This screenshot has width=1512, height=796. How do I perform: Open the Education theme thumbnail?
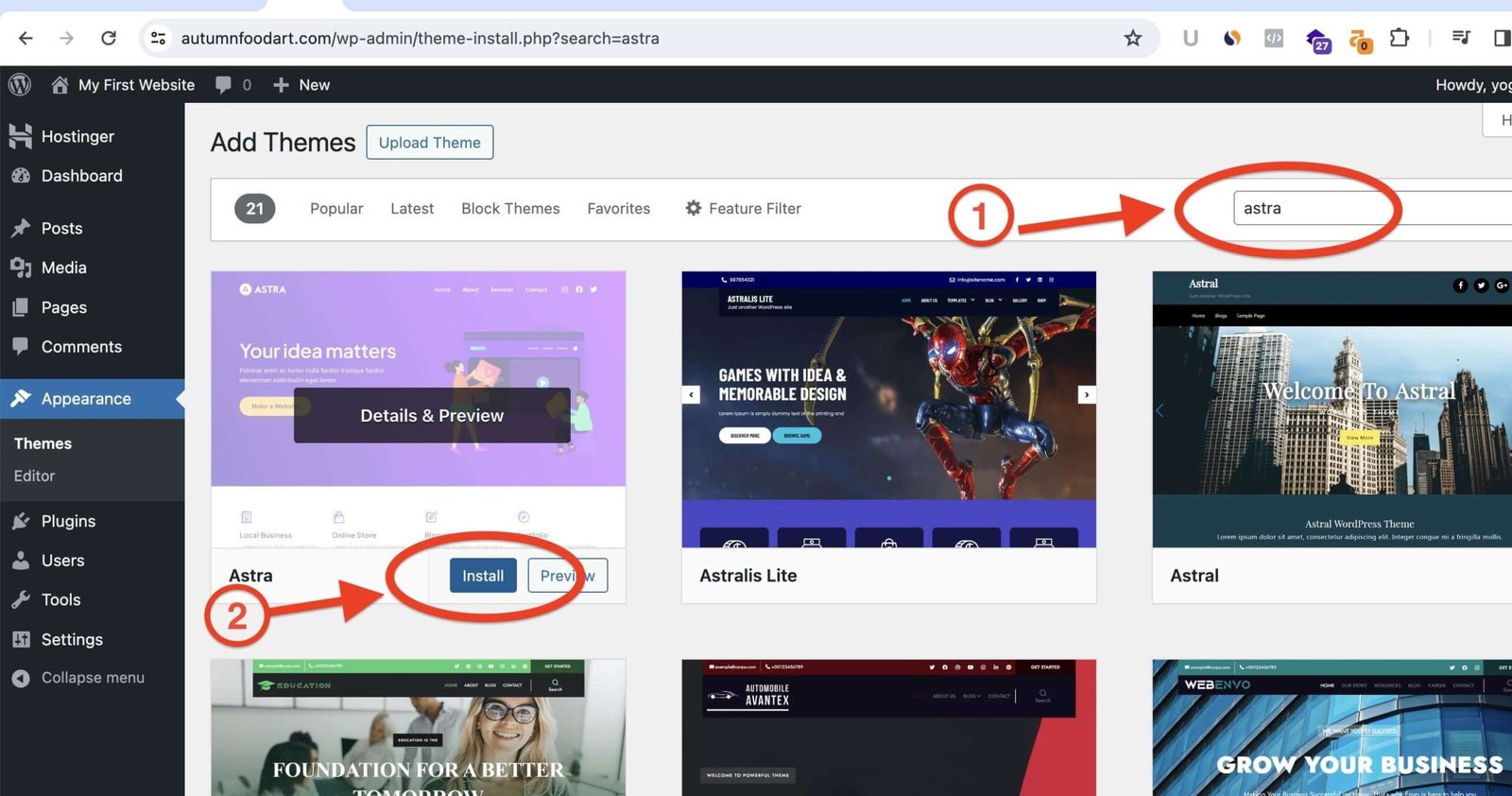(419, 728)
